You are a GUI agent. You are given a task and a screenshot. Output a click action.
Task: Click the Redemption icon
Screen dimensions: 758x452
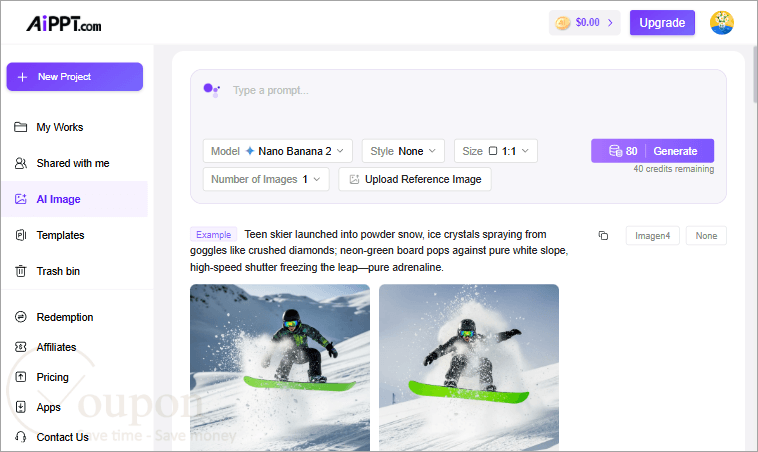point(20,317)
